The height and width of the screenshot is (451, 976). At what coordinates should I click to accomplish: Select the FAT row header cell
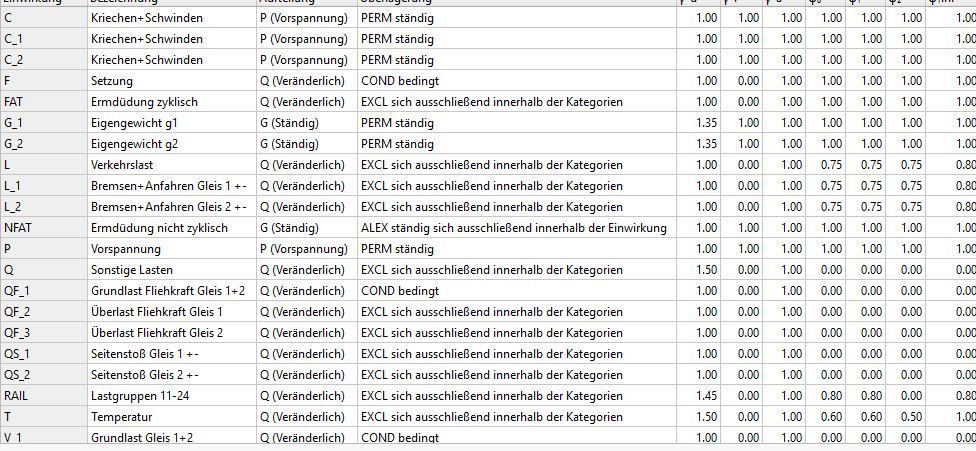44,102
